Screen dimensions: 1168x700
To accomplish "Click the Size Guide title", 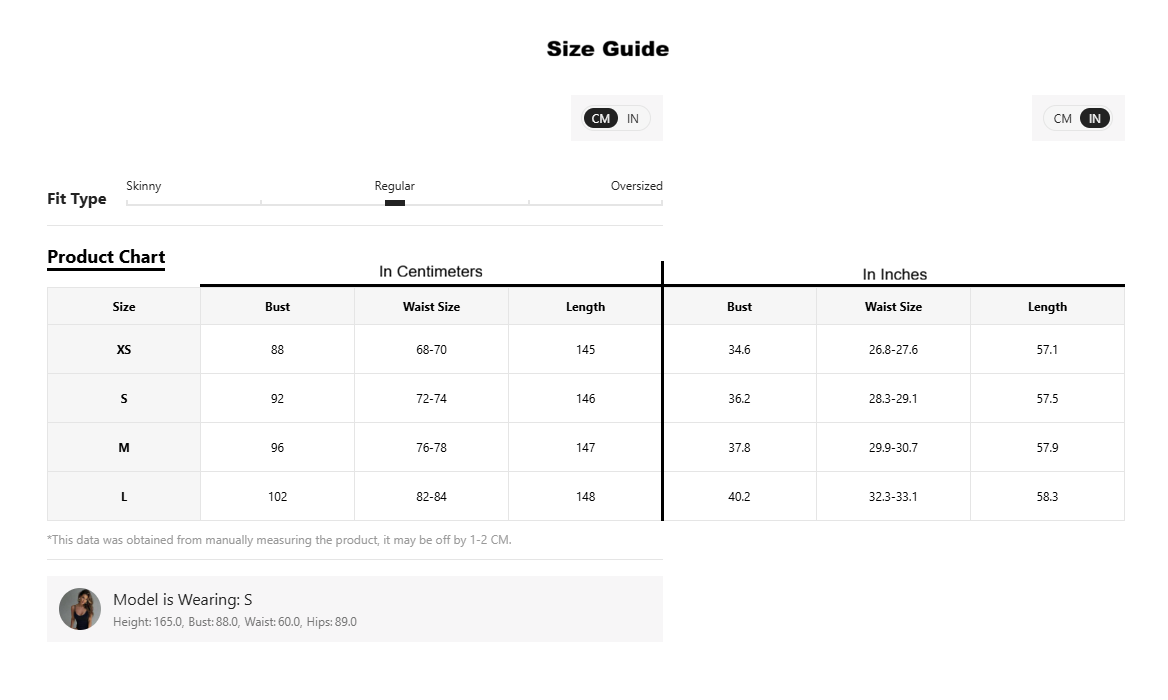I will pyautogui.click(x=608, y=49).
